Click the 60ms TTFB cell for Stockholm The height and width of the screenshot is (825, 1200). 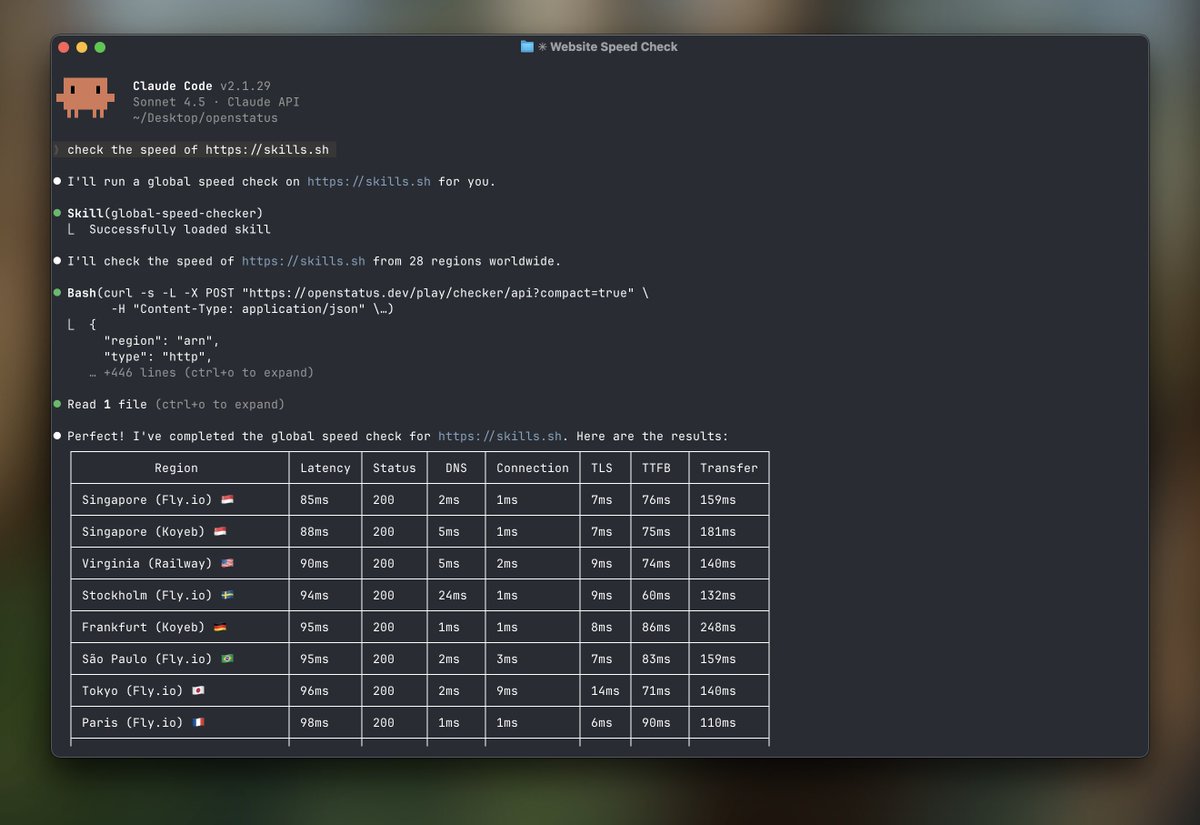(x=656, y=595)
